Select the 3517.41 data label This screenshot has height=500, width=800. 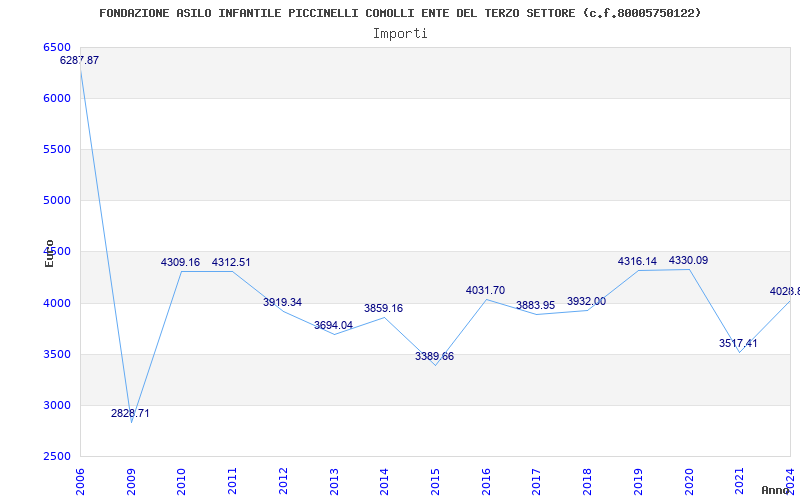point(738,343)
